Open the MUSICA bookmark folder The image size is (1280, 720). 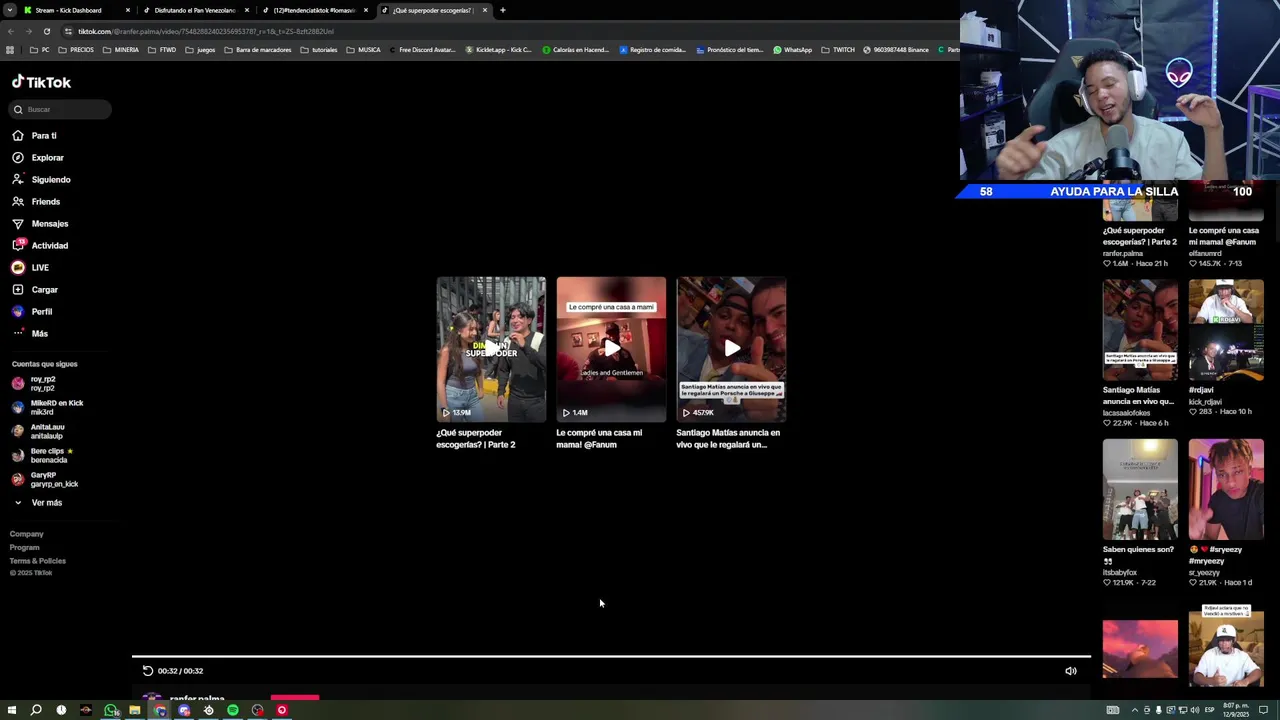364,49
